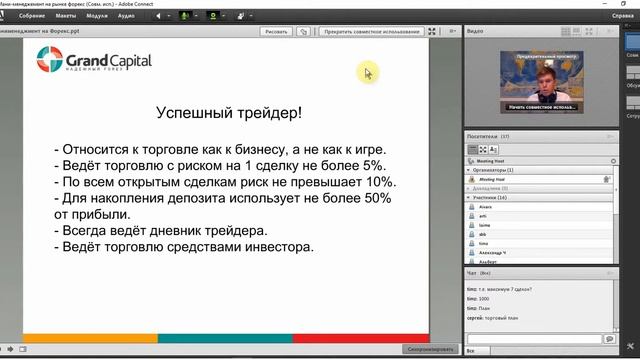Select attendee status view icon
This screenshot has height=360, width=640.
493,150
